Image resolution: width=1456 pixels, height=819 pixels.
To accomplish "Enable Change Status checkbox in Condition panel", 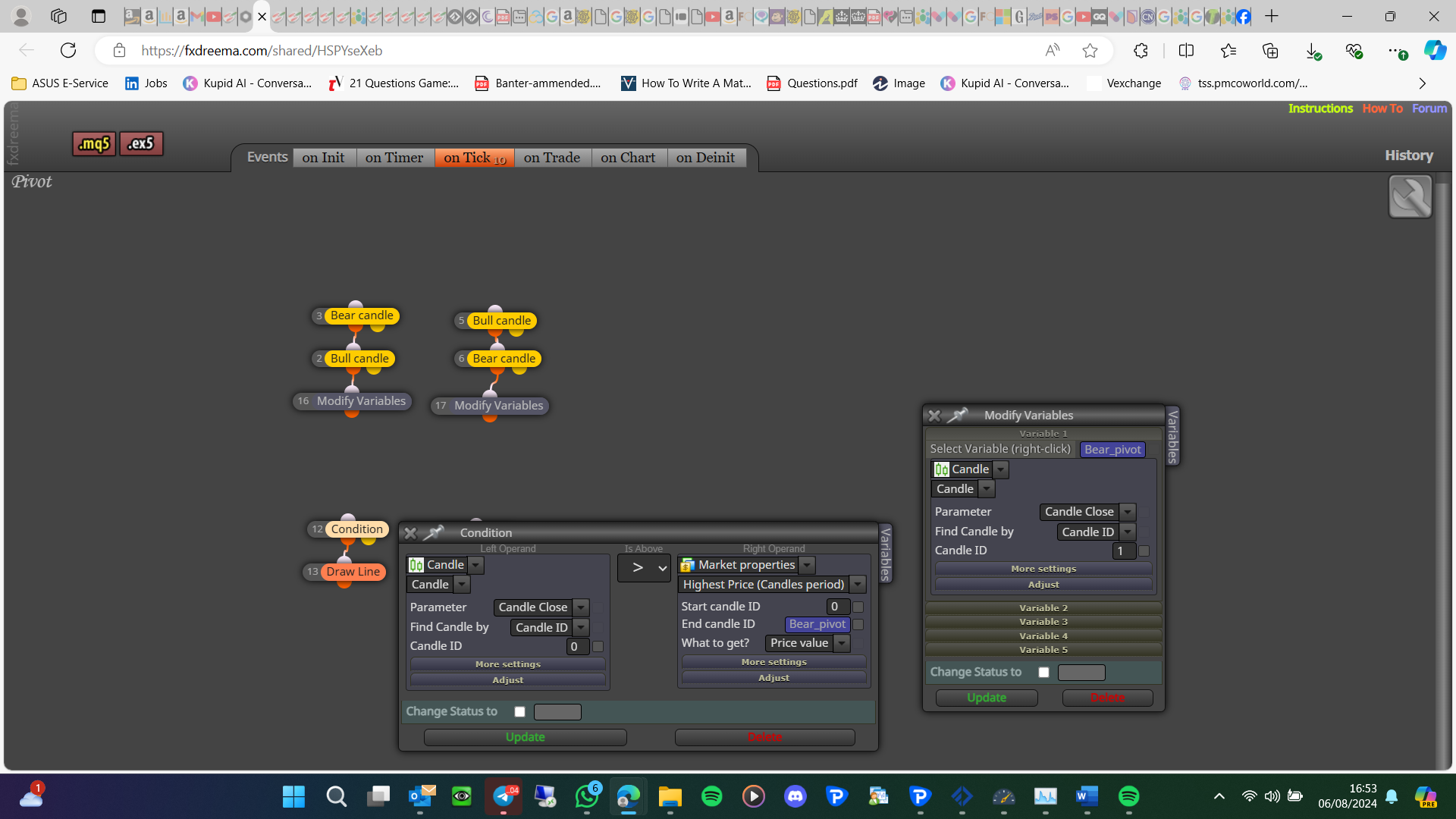I will [x=519, y=712].
